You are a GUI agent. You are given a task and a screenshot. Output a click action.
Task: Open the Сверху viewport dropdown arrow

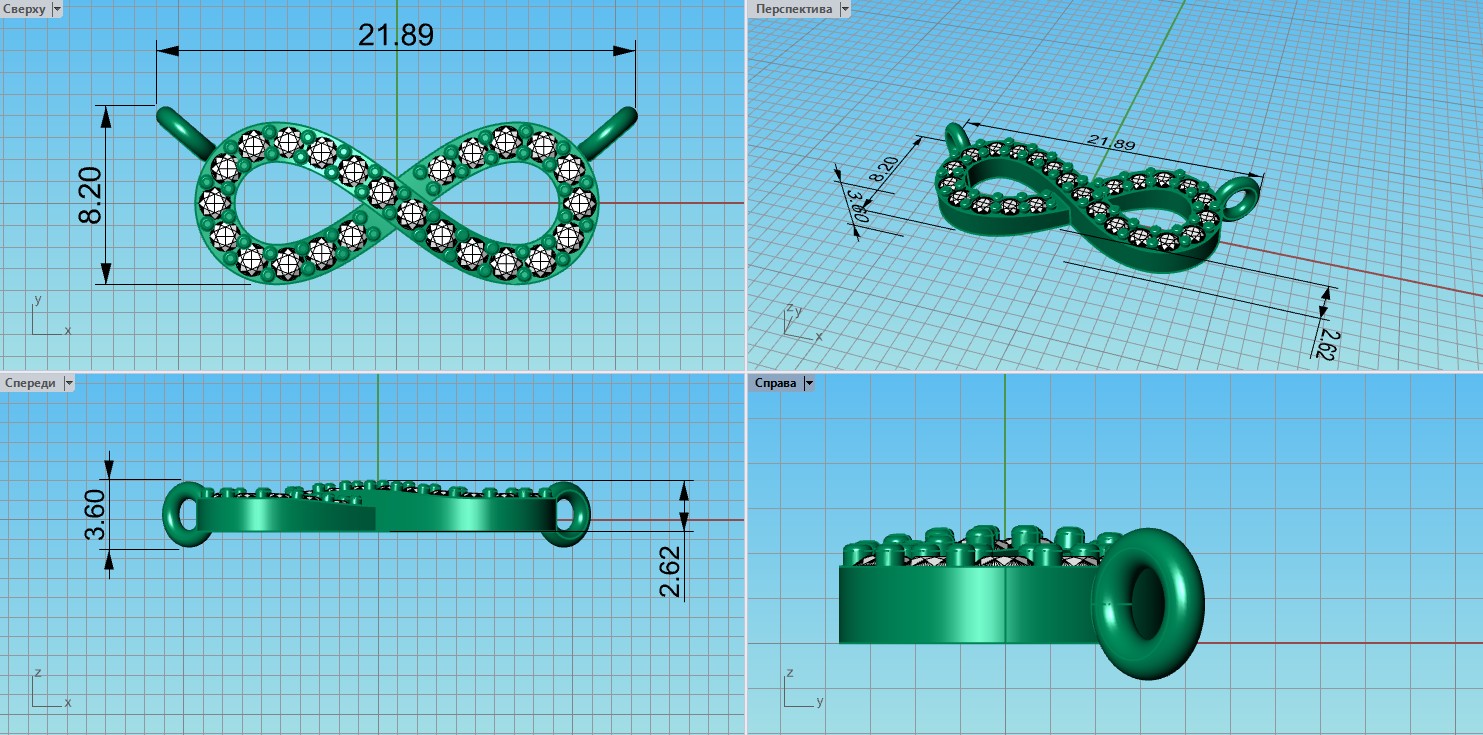[x=56, y=9]
